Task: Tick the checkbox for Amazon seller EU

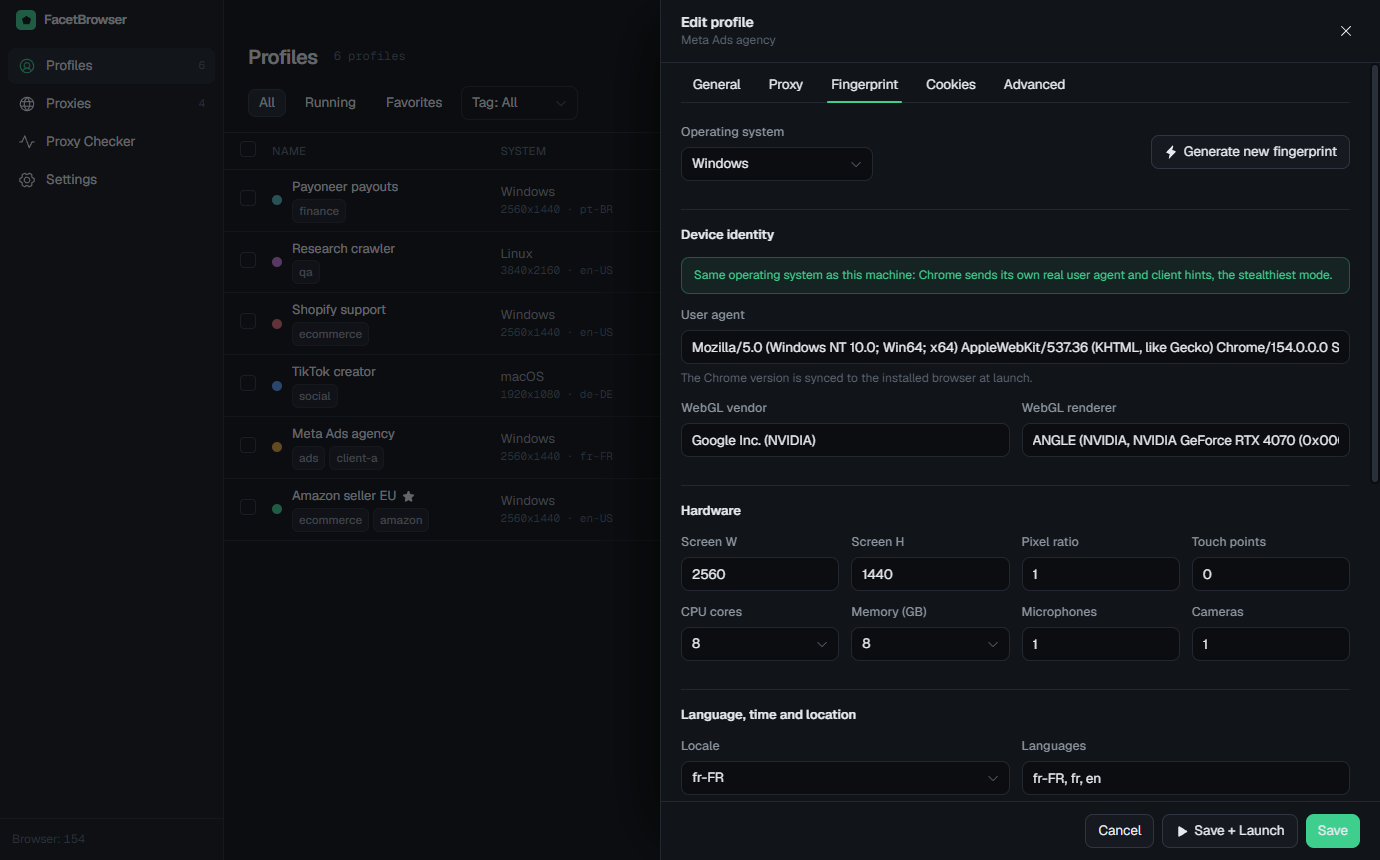Action: 248,507
